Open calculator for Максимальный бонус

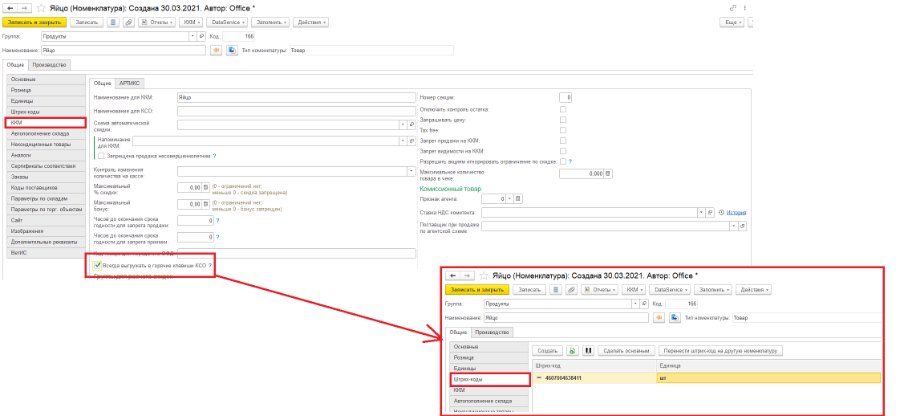(x=206, y=204)
